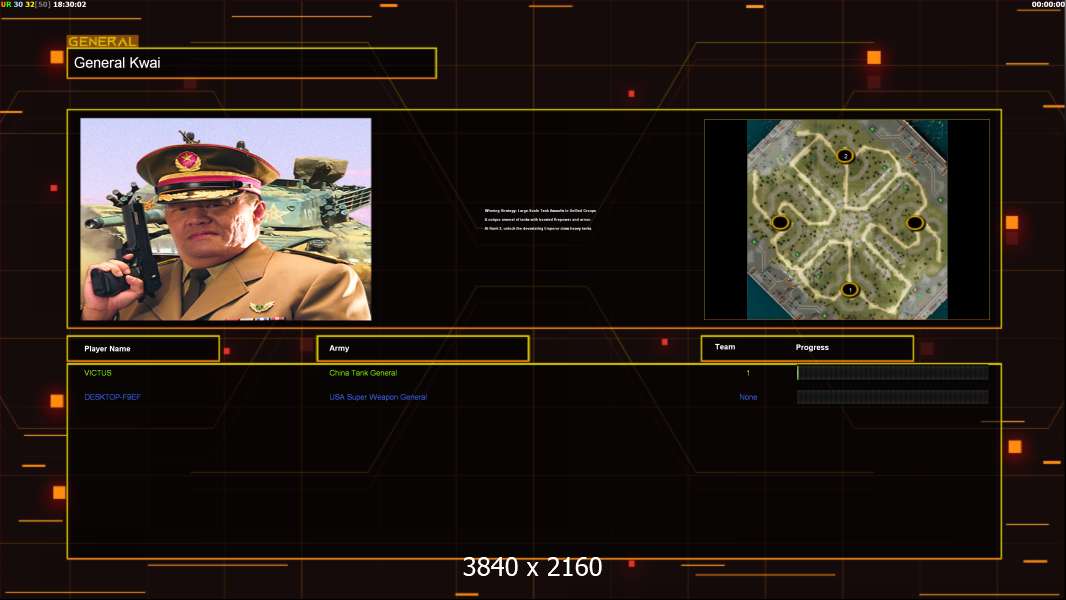This screenshot has height=600, width=1066.
Task: Click the Team column header
Action: pos(725,348)
